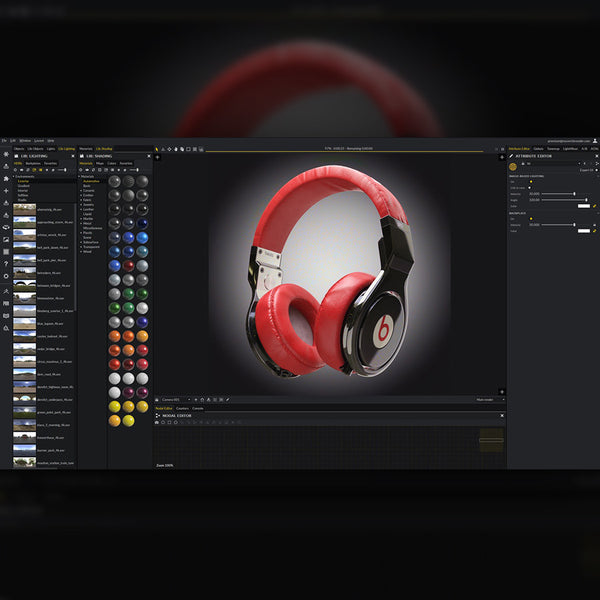Screen dimensions: 600x600
Task: Select the Interior environment category
Action: click(23, 190)
